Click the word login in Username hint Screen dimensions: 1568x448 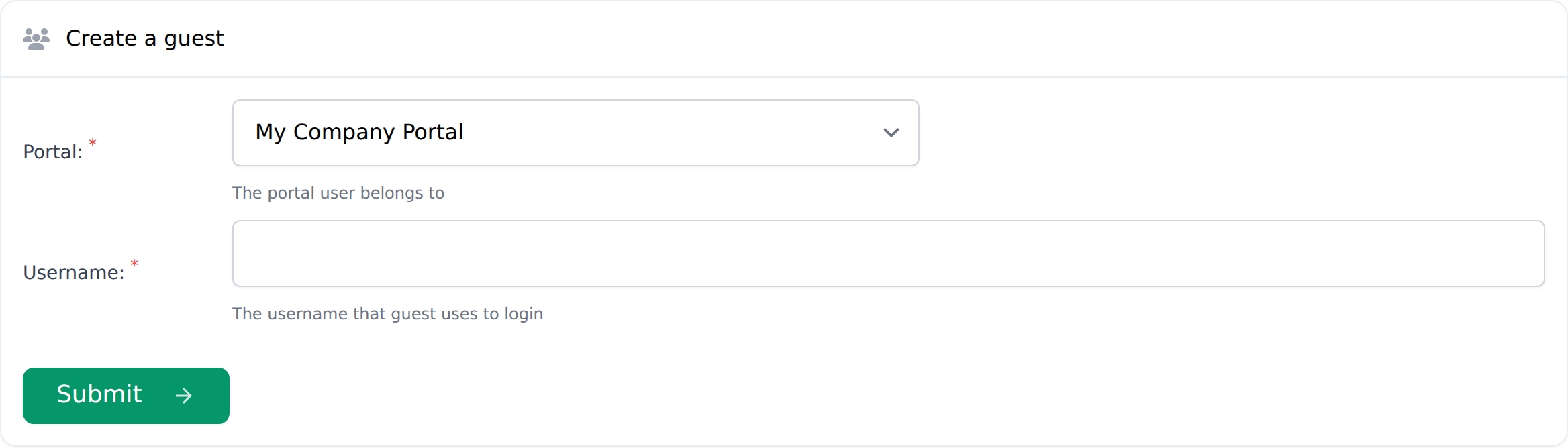coord(524,314)
